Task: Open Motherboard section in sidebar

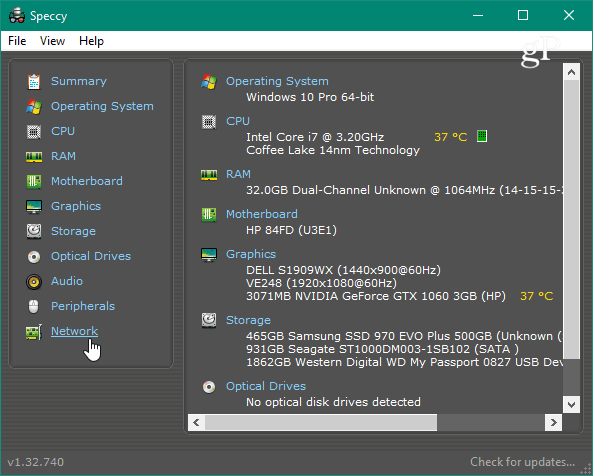Action: [87, 181]
